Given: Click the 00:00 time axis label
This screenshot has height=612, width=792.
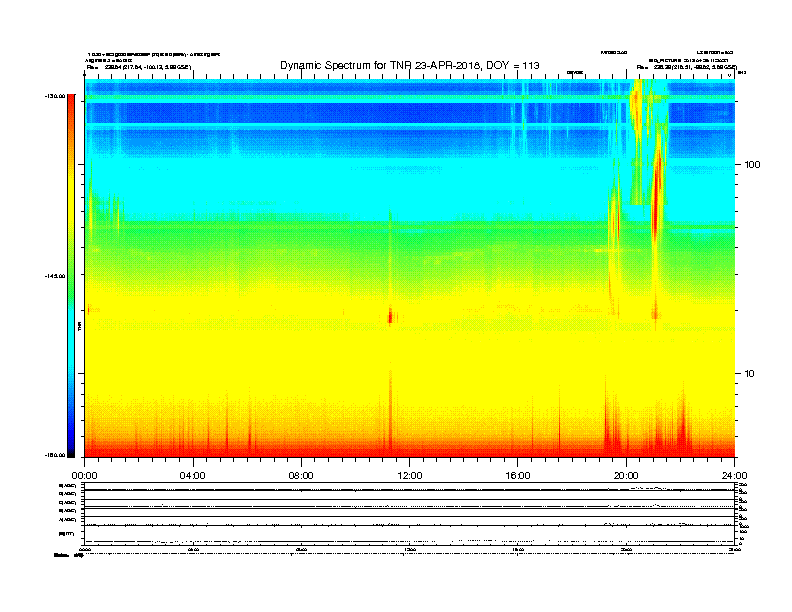Looking at the screenshot, I should (84, 476).
